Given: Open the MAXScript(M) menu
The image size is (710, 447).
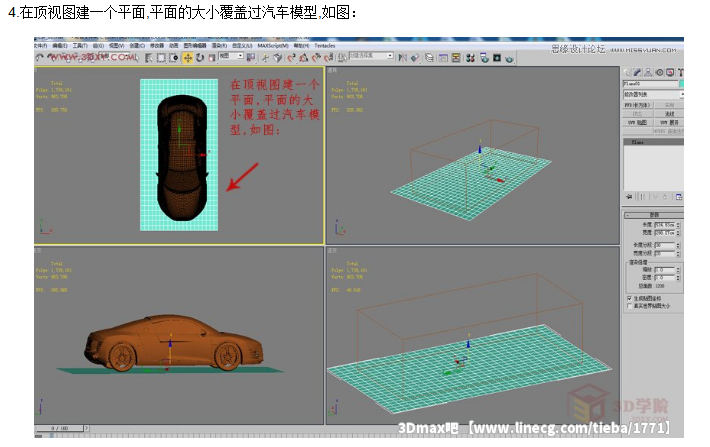Looking at the screenshot, I should (273, 46).
